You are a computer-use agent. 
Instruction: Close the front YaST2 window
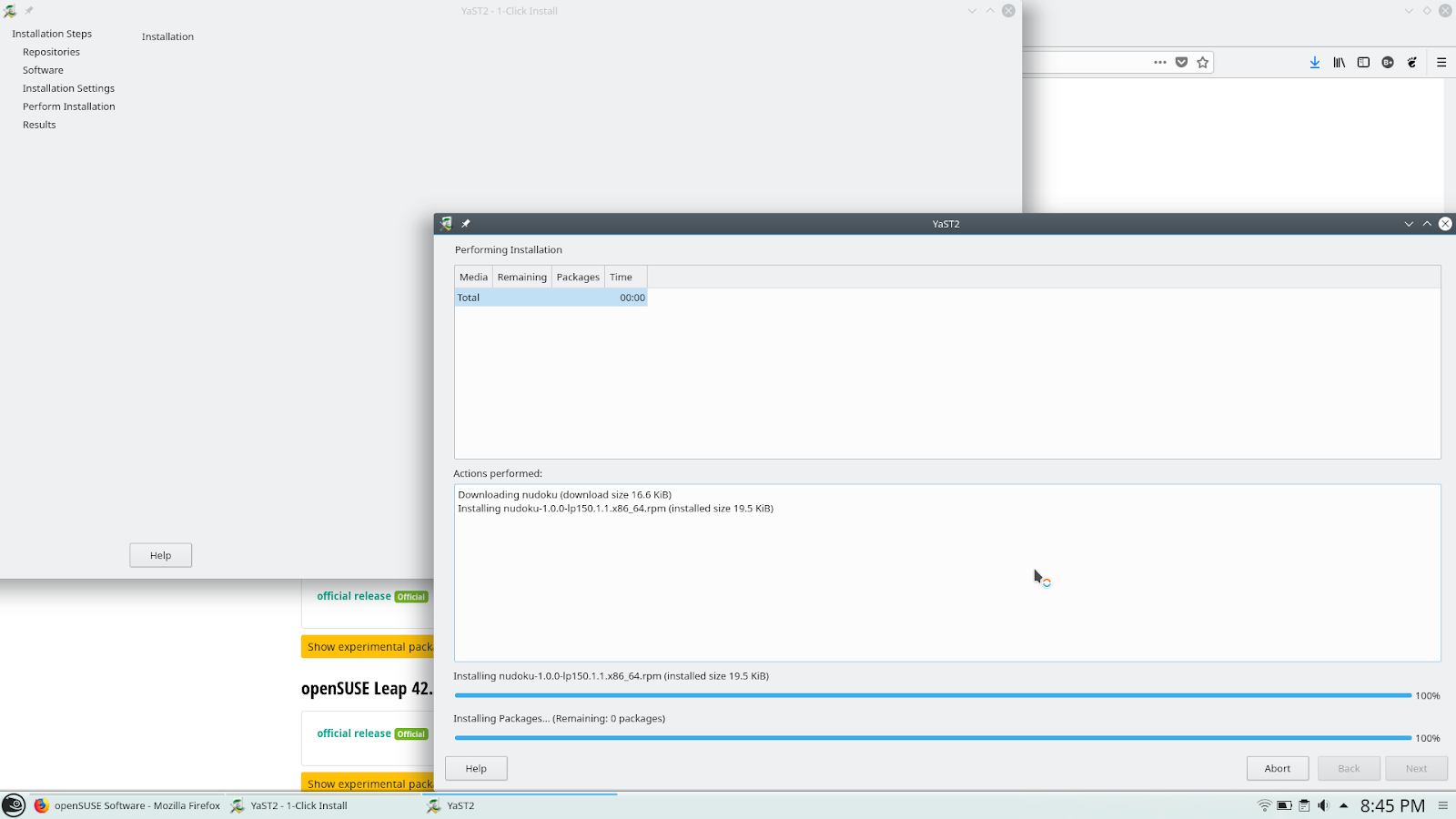(x=1445, y=224)
